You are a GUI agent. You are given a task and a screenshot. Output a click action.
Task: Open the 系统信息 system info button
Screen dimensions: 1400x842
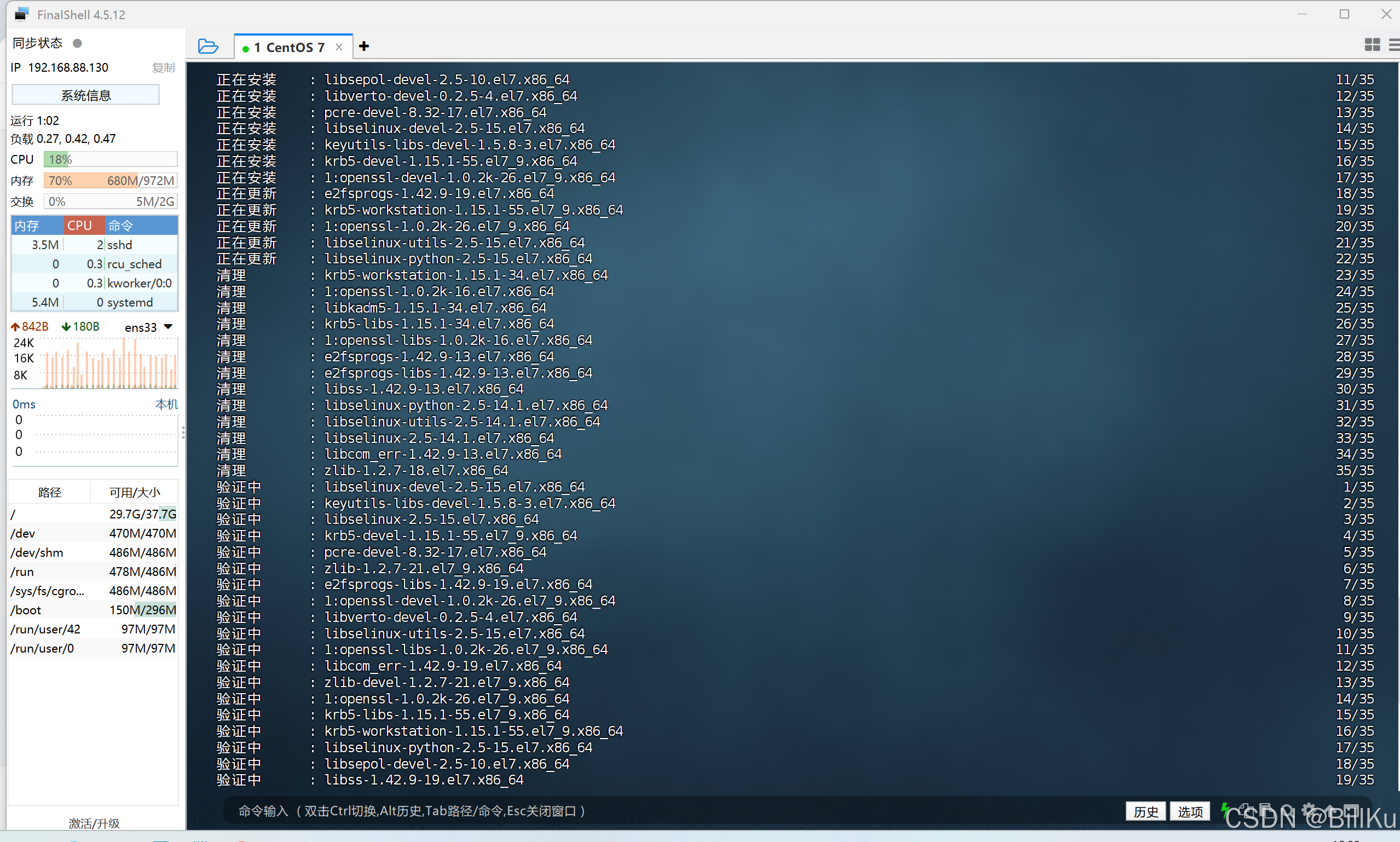85,95
